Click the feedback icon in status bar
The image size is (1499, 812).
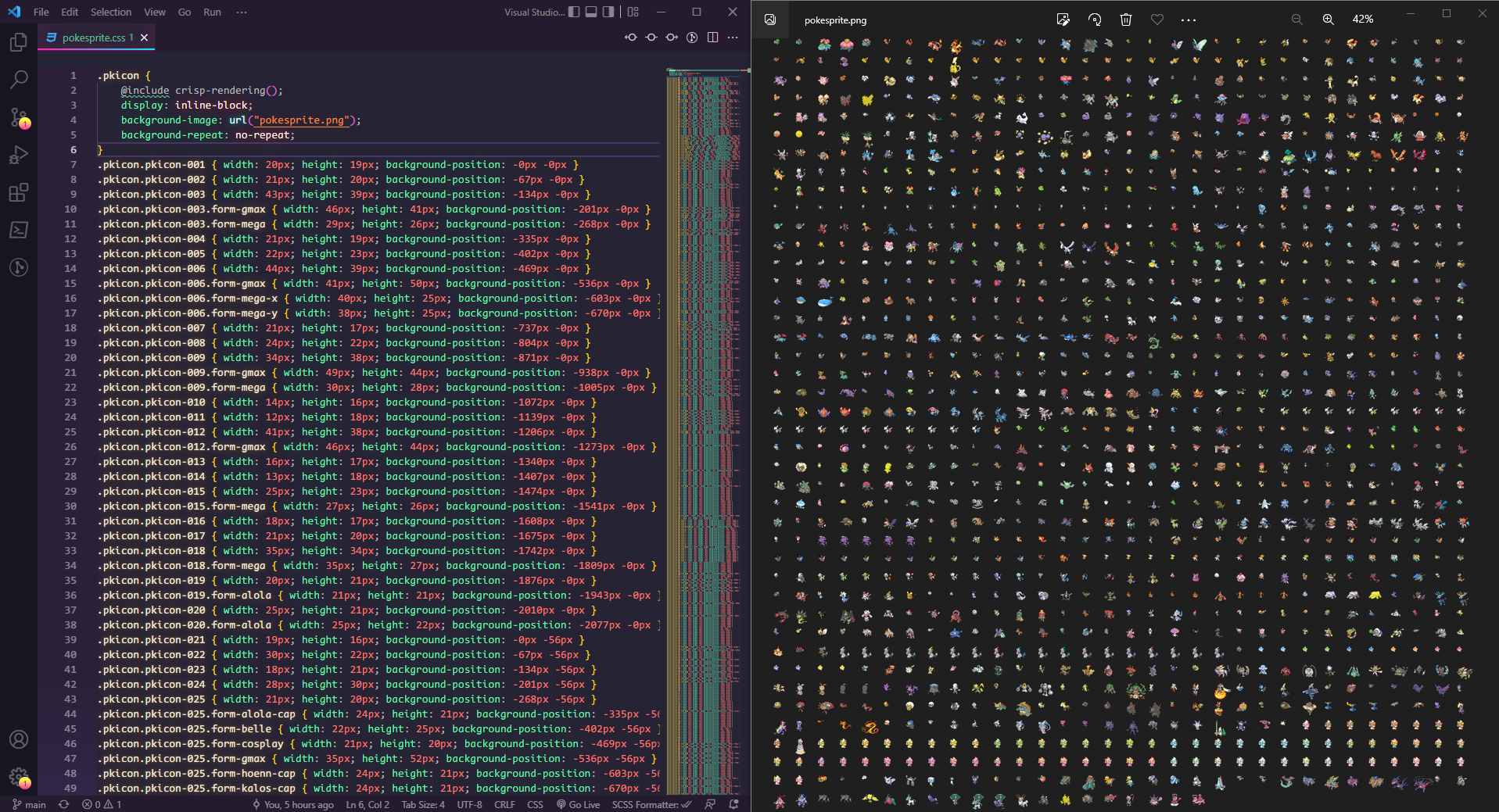(x=710, y=804)
